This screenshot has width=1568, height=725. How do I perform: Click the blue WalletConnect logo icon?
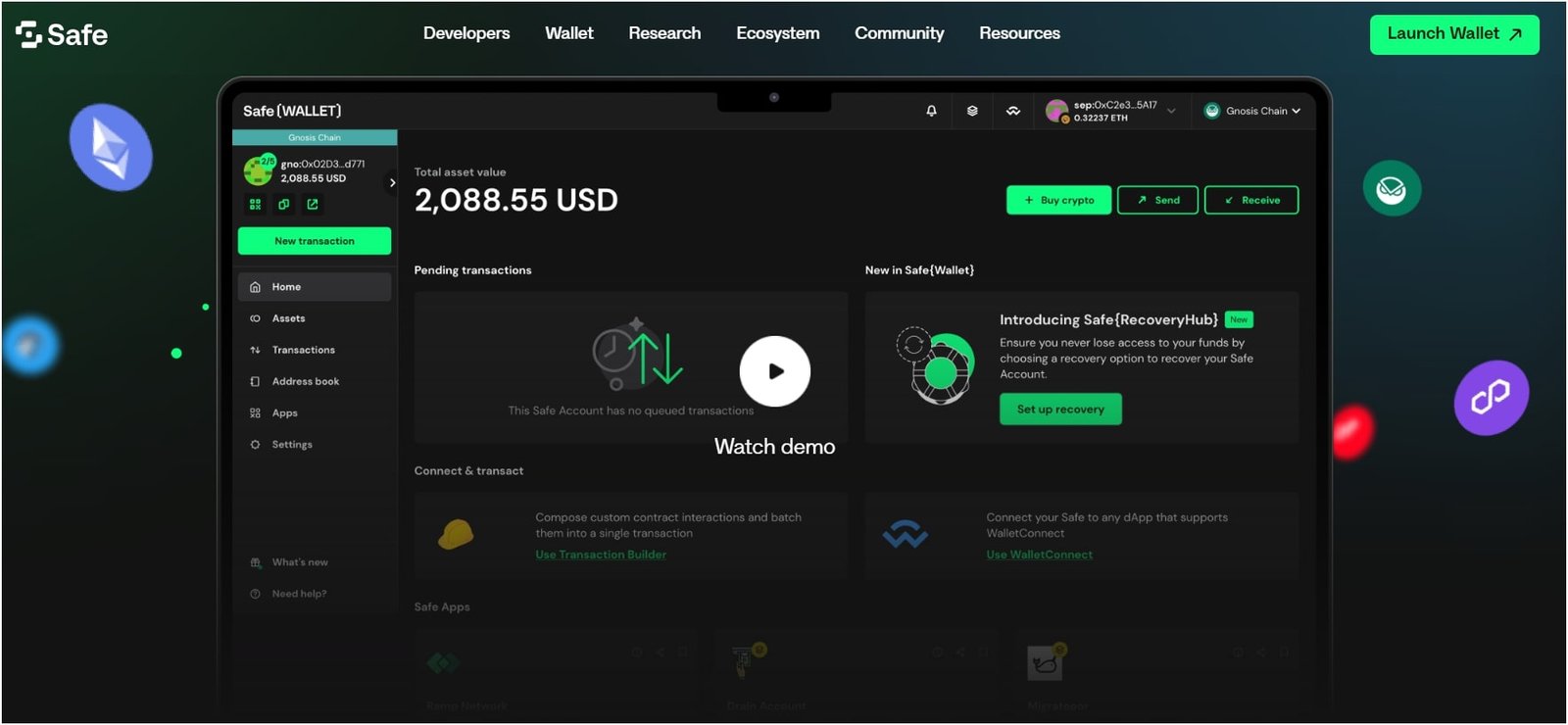coord(905,535)
